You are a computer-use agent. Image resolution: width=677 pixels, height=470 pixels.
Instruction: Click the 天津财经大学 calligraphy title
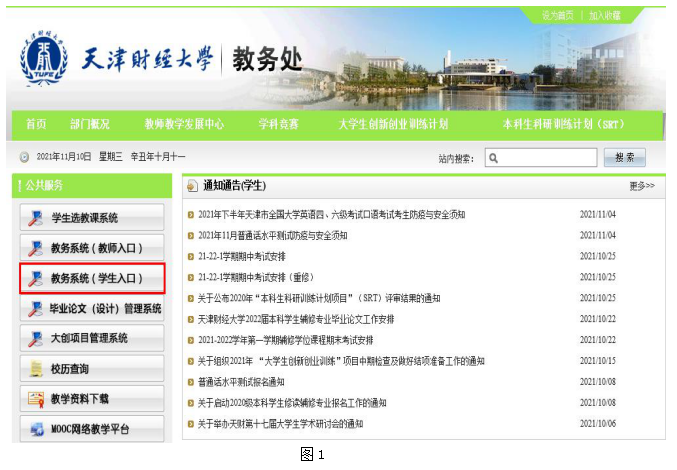click(x=147, y=59)
